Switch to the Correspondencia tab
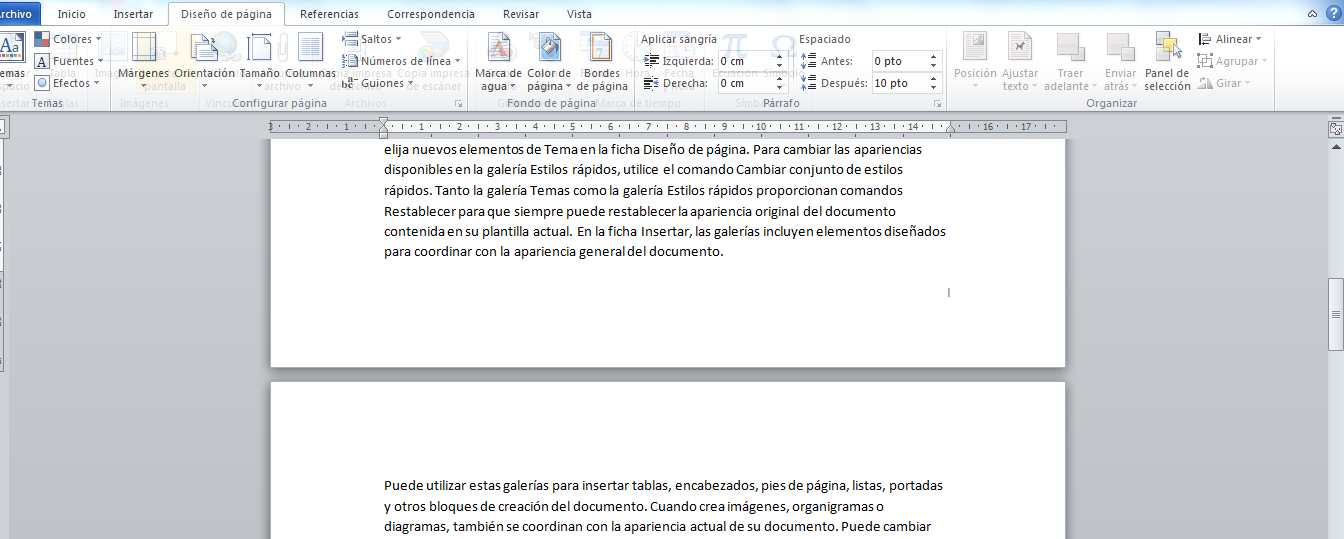This screenshot has width=1344, height=539. click(431, 14)
